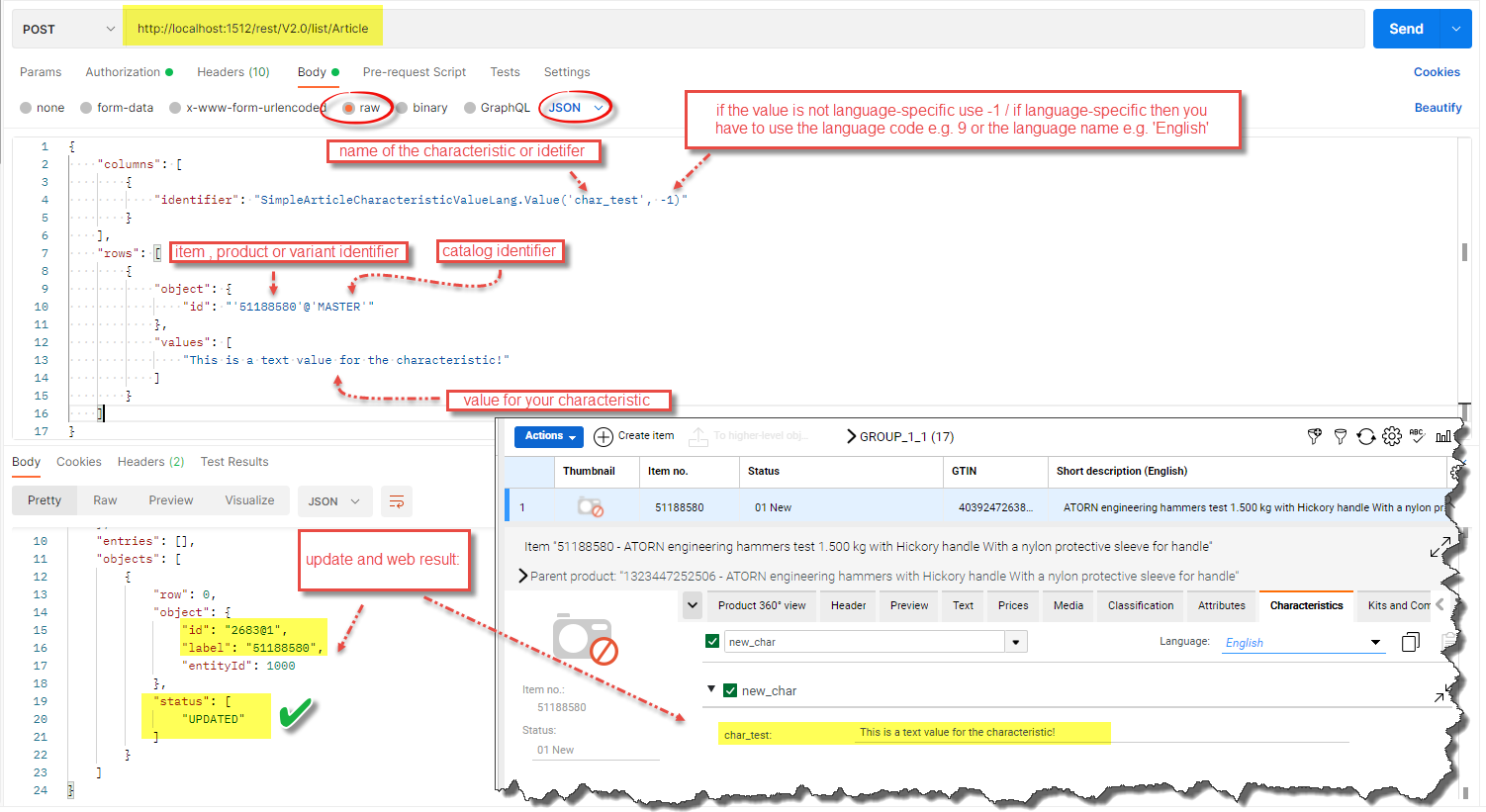Click the no-image thumbnail in row 1
The height and width of the screenshot is (812, 1486).
591,507
